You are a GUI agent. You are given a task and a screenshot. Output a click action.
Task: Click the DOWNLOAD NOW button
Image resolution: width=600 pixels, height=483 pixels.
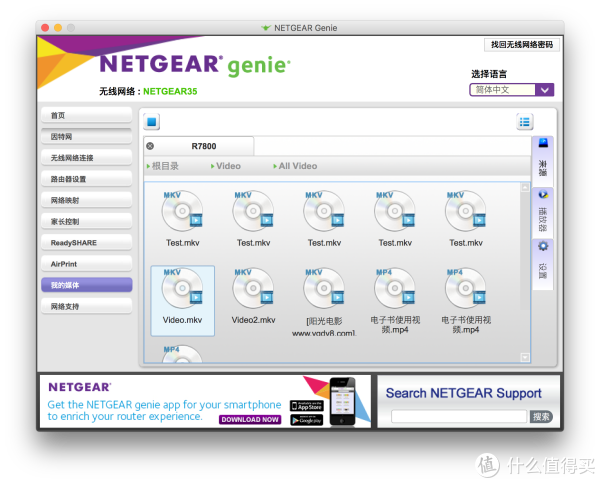(x=250, y=419)
